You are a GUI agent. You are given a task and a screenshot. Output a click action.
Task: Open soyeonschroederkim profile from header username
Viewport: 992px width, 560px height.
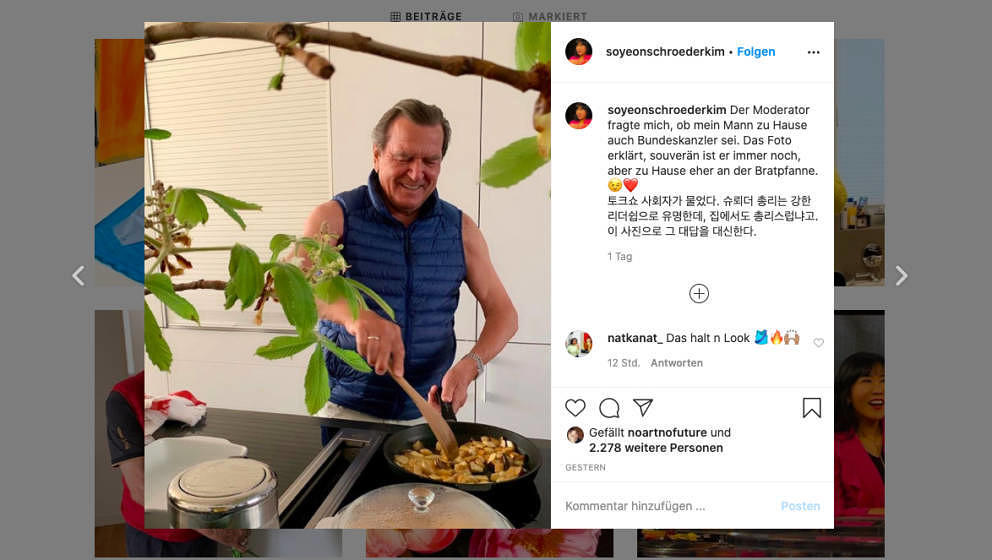665,52
